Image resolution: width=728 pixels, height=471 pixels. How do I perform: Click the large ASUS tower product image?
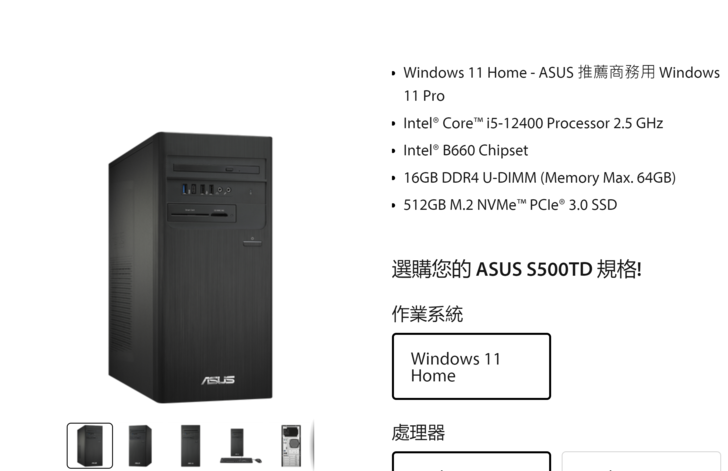pos(190,267)
